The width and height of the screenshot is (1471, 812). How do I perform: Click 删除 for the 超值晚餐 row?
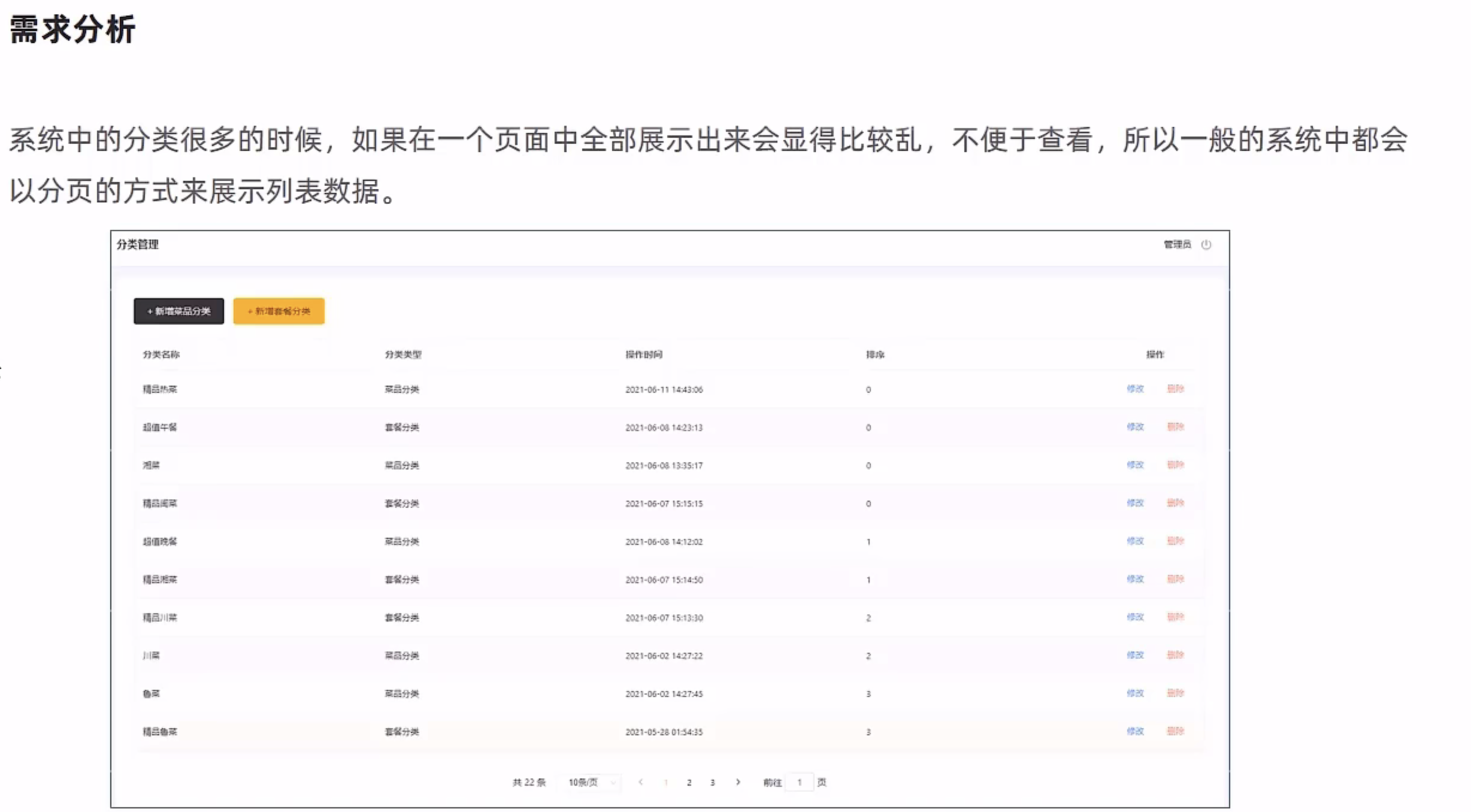[x=1175, y=541]
